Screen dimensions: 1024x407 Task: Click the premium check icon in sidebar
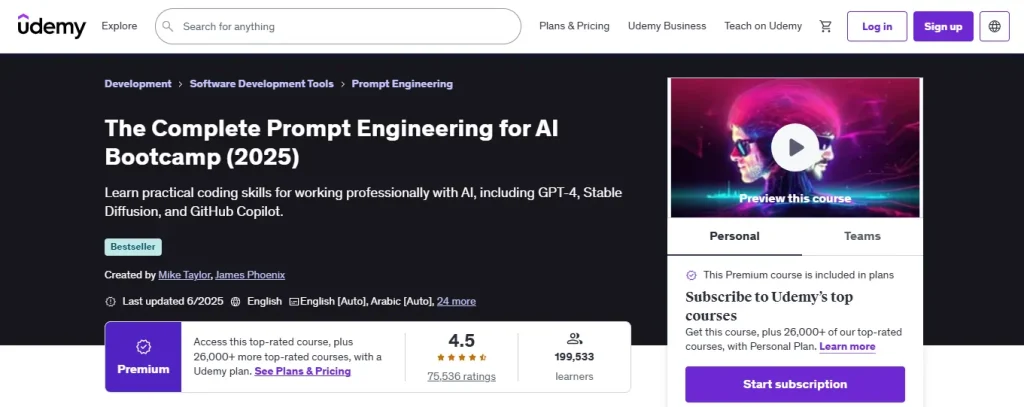coord(691,275)
